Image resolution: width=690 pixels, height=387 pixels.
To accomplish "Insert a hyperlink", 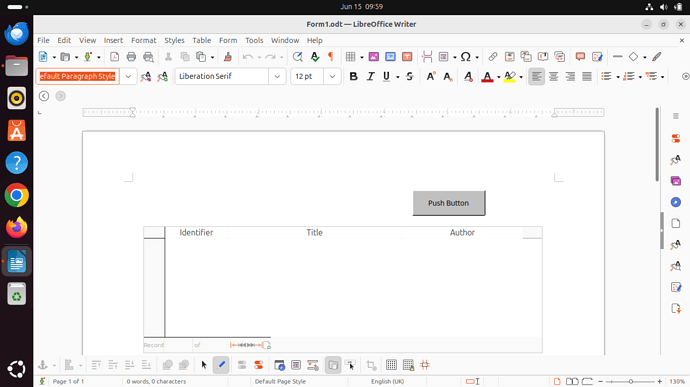I will (x=493, y=57).
